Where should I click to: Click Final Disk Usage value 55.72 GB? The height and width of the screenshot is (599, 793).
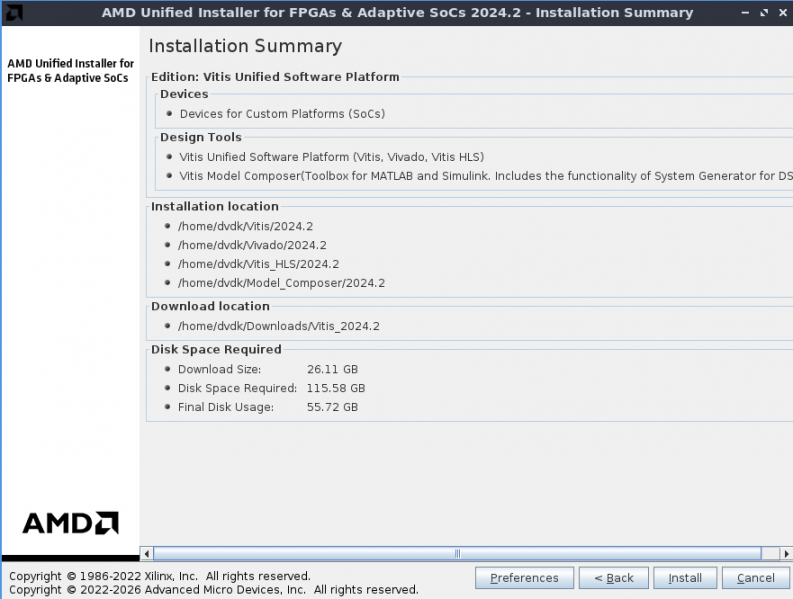tap(332, 407)
